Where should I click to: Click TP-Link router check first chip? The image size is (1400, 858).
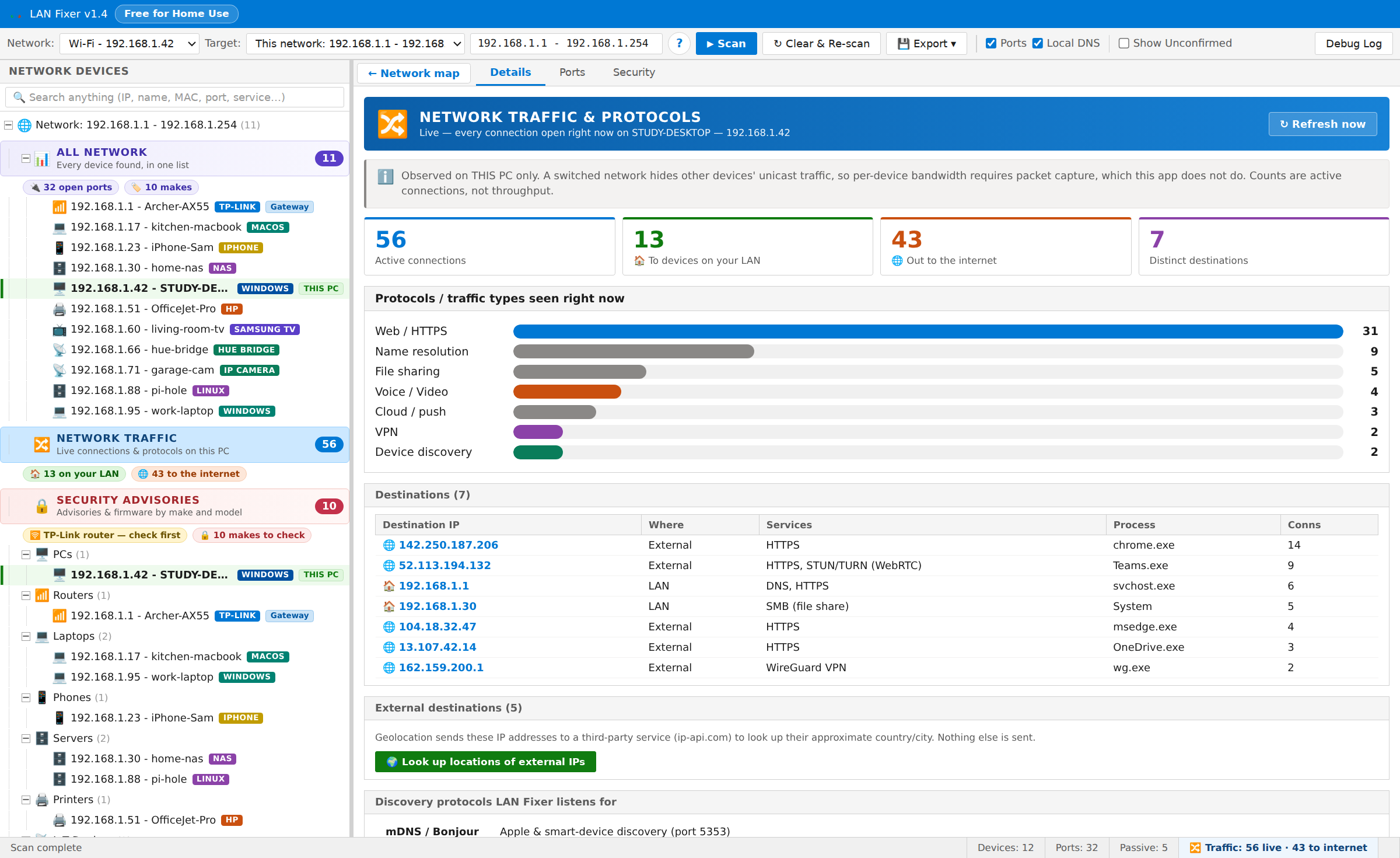point(105,535)
